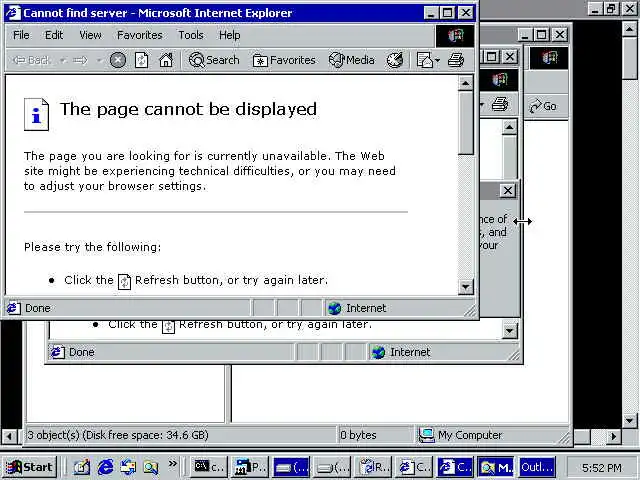The height and width of the screenshot is (480, 640).
Task: Click the 5:52 PM clock in the system tray
Action: tap(602, 468)
